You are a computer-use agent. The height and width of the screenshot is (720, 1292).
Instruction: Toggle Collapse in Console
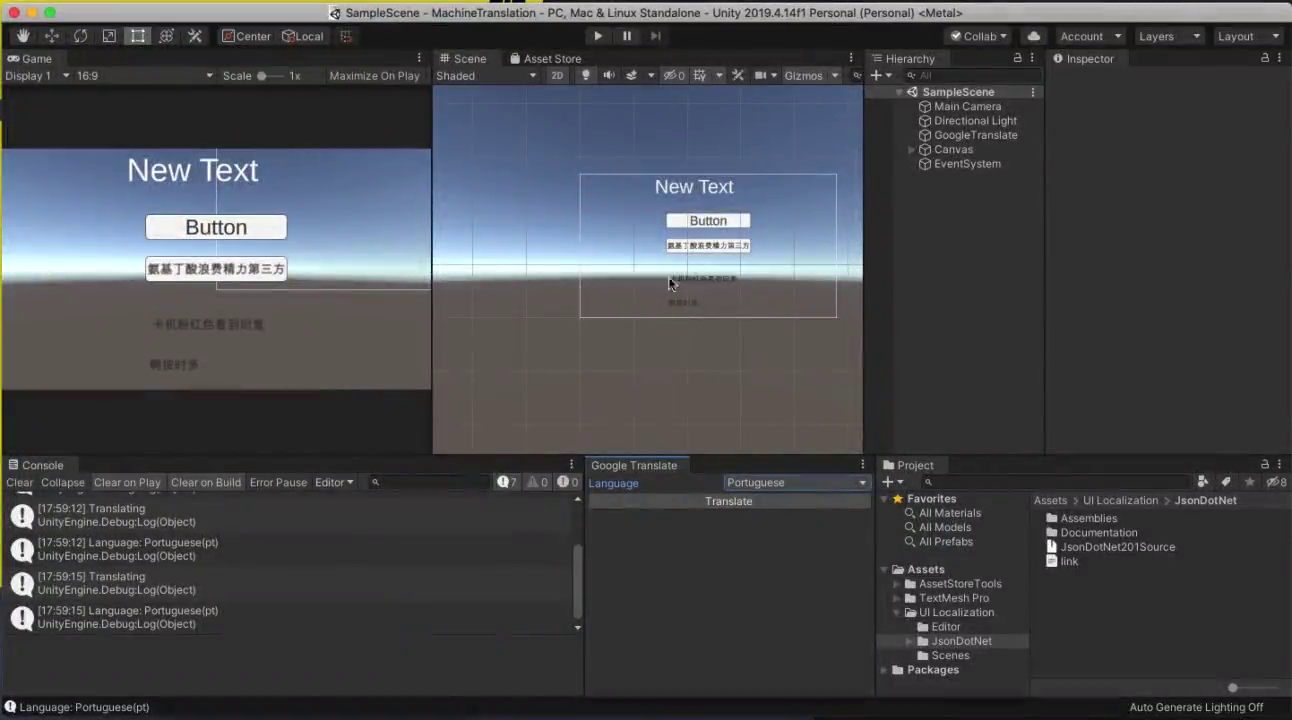tap(62, 482)
